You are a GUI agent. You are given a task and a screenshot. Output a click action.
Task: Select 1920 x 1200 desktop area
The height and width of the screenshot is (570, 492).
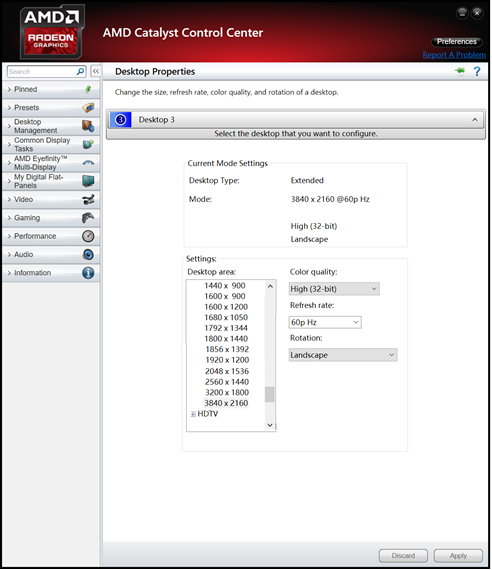227,360
